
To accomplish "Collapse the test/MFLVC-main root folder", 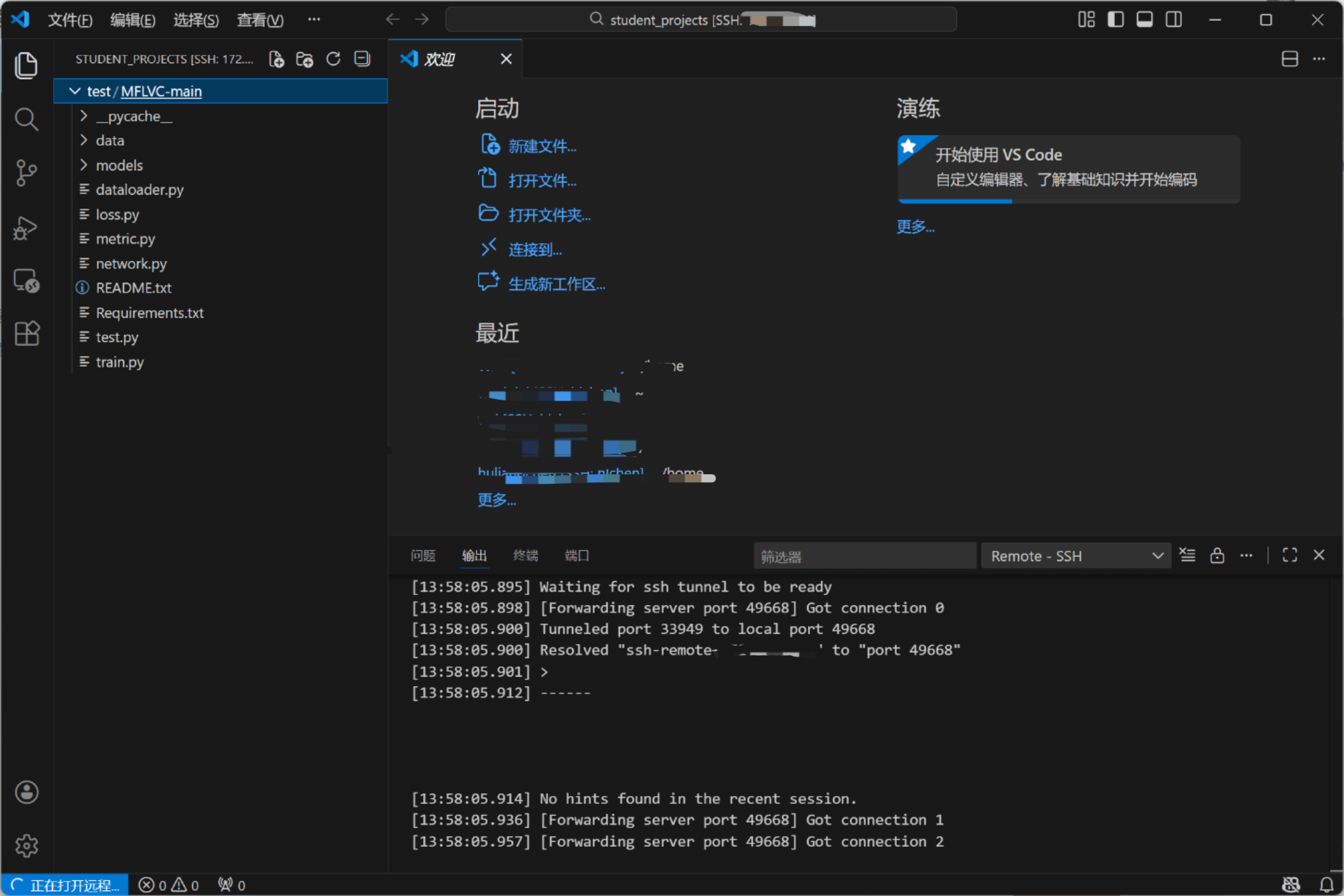I will (x=75, y=91).
